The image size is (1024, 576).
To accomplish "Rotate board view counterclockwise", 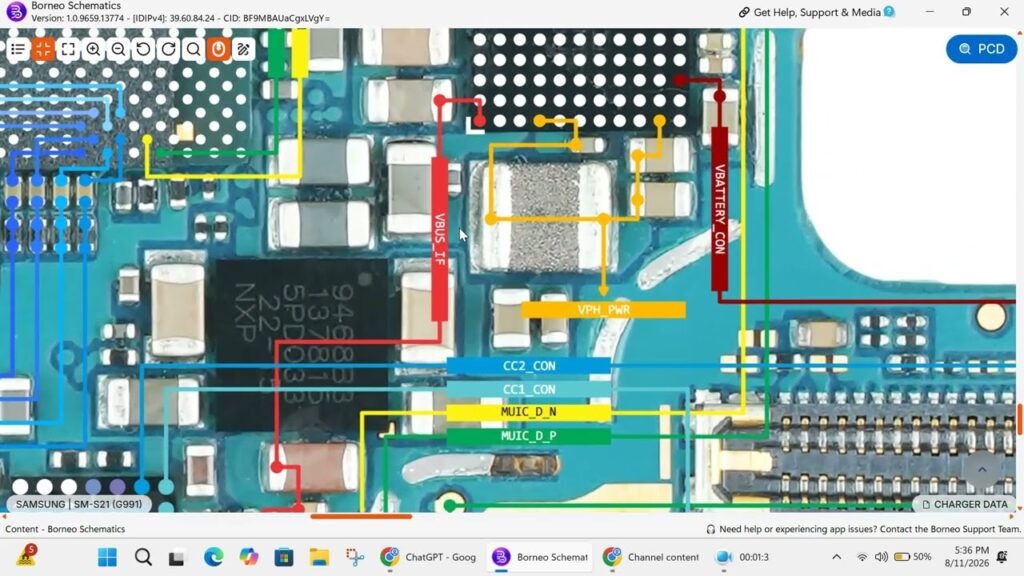I will 143,49.
